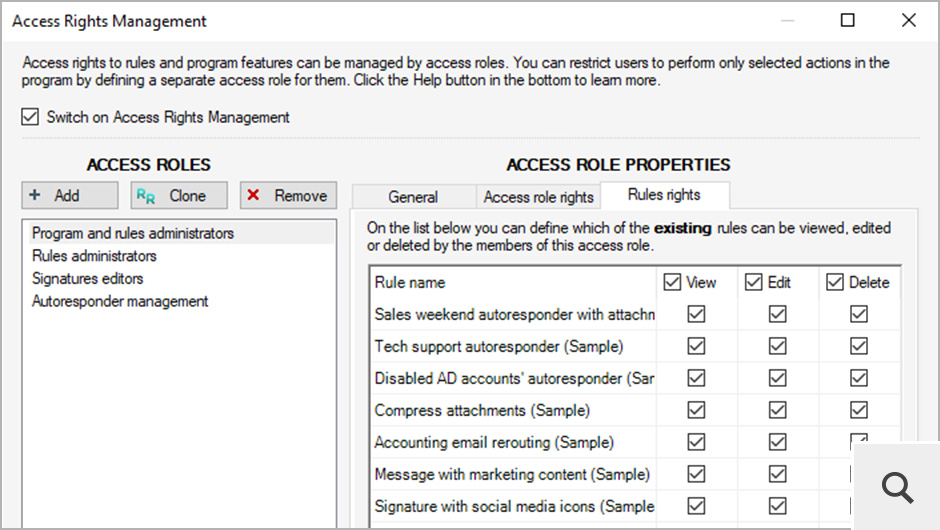The height and width of the screenshot is (530, 940).
Task: Uncheck Delete for Sales weekend autoresponder
Action: pyautogui.click(x=858, y=314)
